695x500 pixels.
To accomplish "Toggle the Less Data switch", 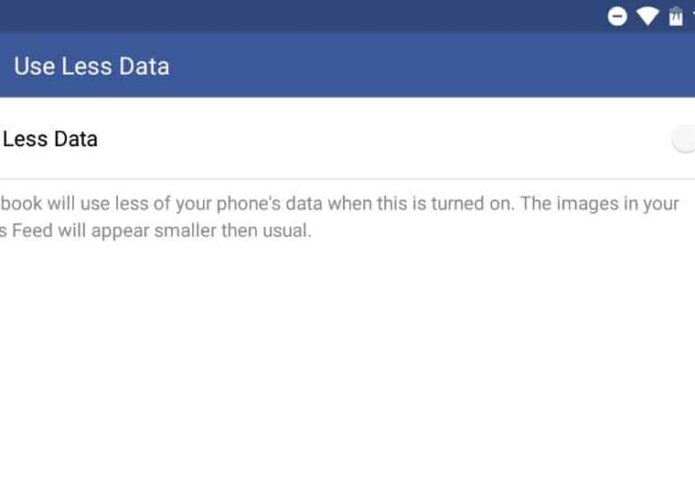I will pyautogui.click(x=684, y=139).
